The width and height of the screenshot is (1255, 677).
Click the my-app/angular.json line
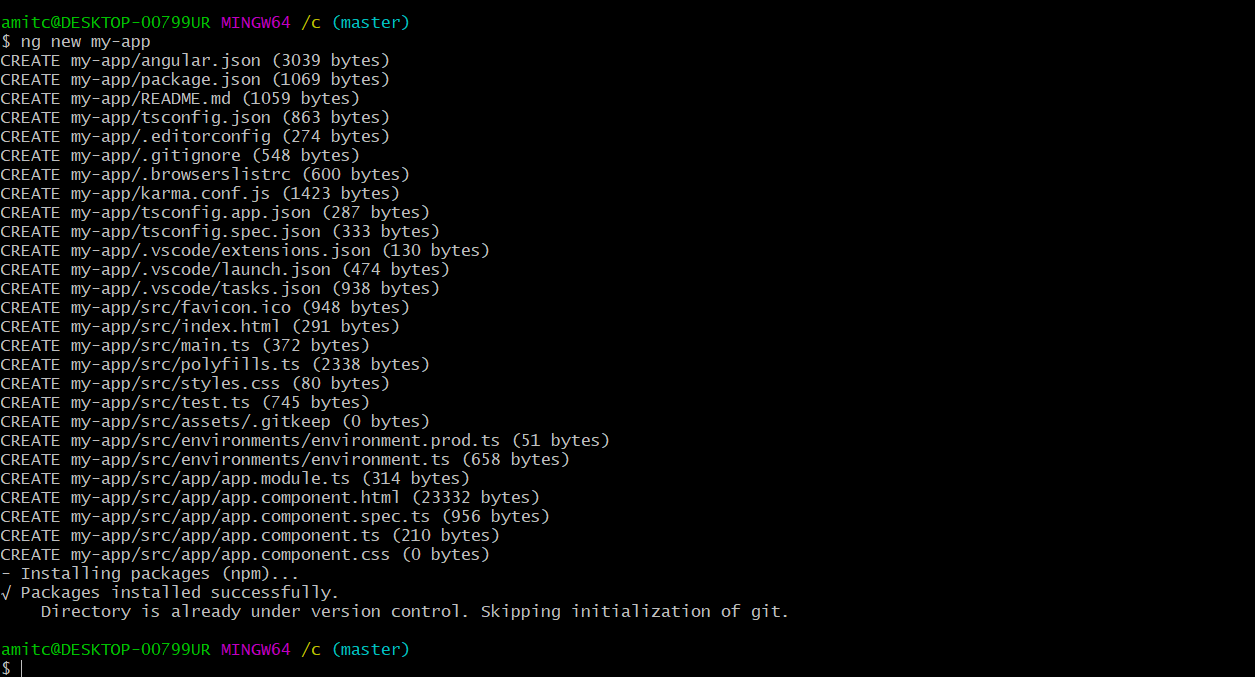tap(195, 60)
